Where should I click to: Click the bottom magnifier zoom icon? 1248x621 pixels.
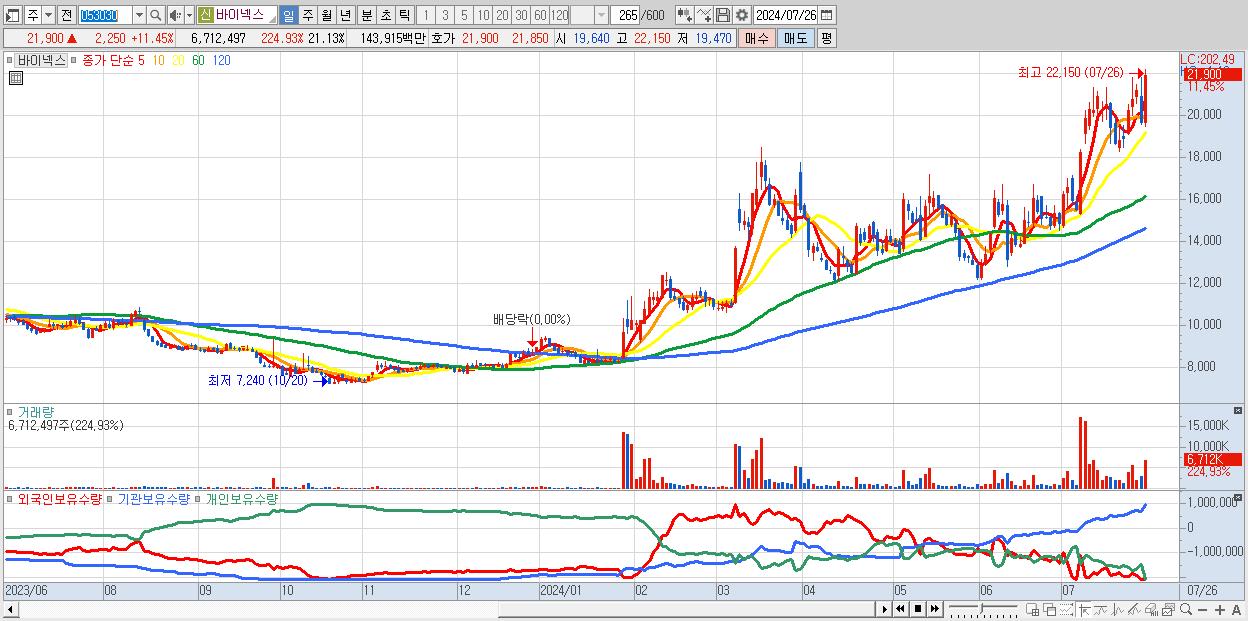[1186, 609]
